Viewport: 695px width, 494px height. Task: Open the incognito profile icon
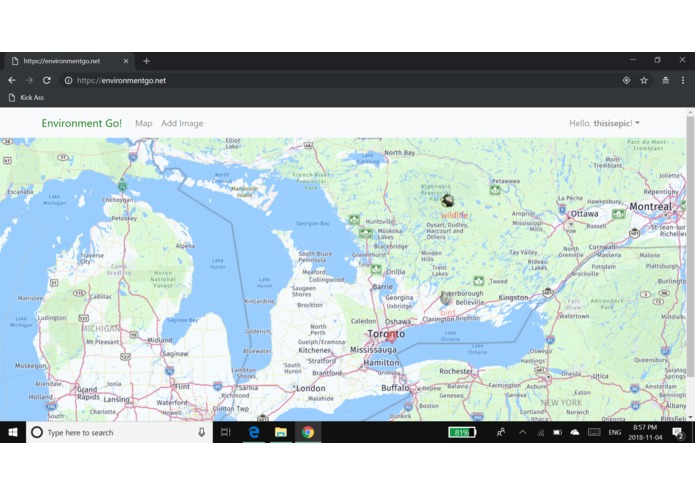point(665,80)
